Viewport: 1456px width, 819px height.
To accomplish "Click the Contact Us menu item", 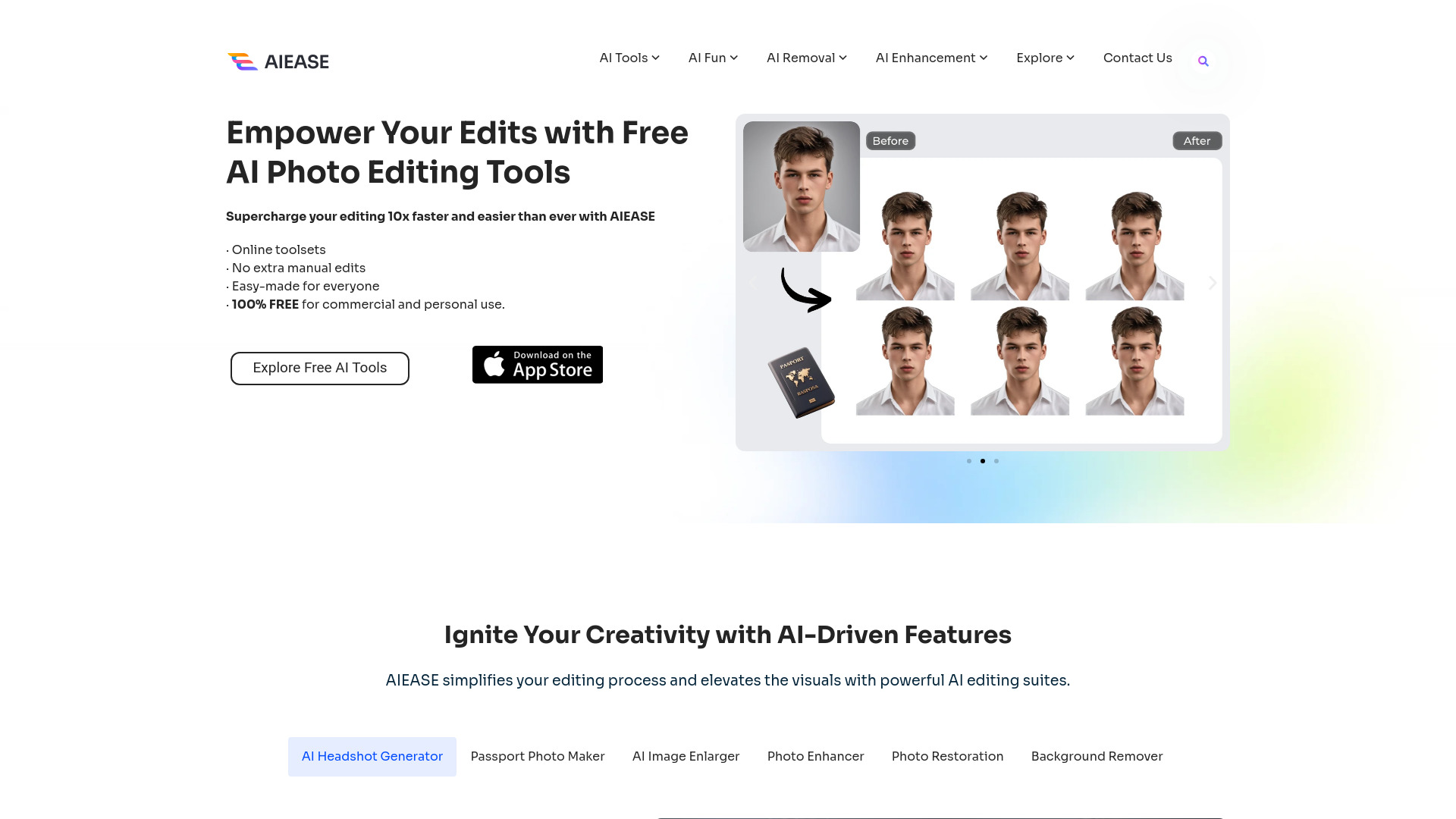I will (1137, 57).
